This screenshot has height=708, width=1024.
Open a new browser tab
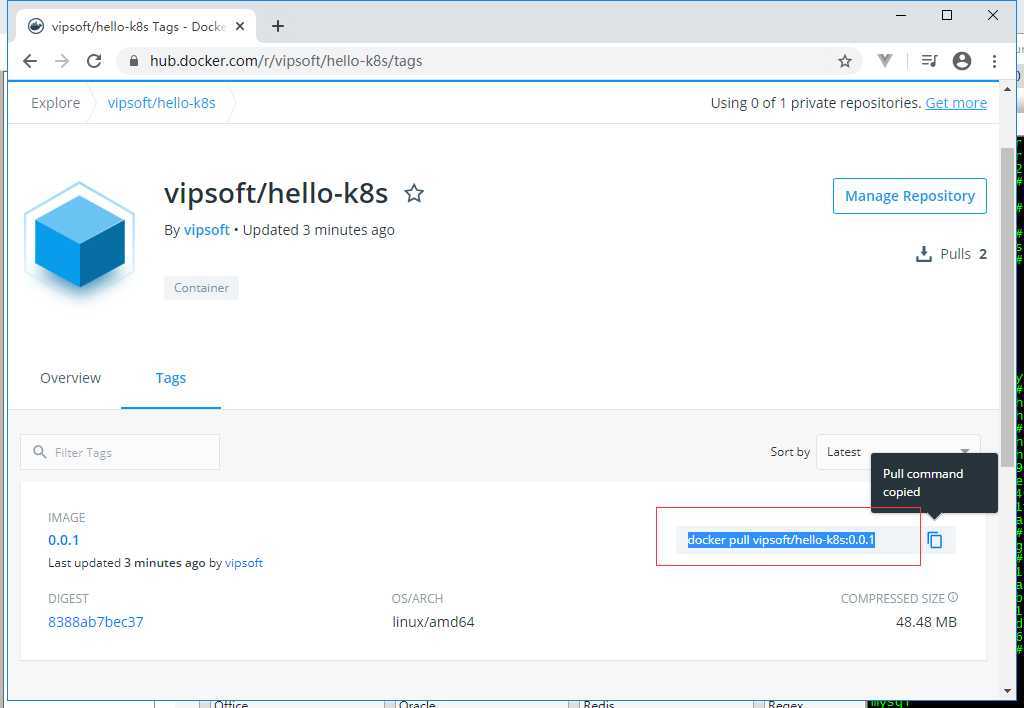(x=278, y=26)
